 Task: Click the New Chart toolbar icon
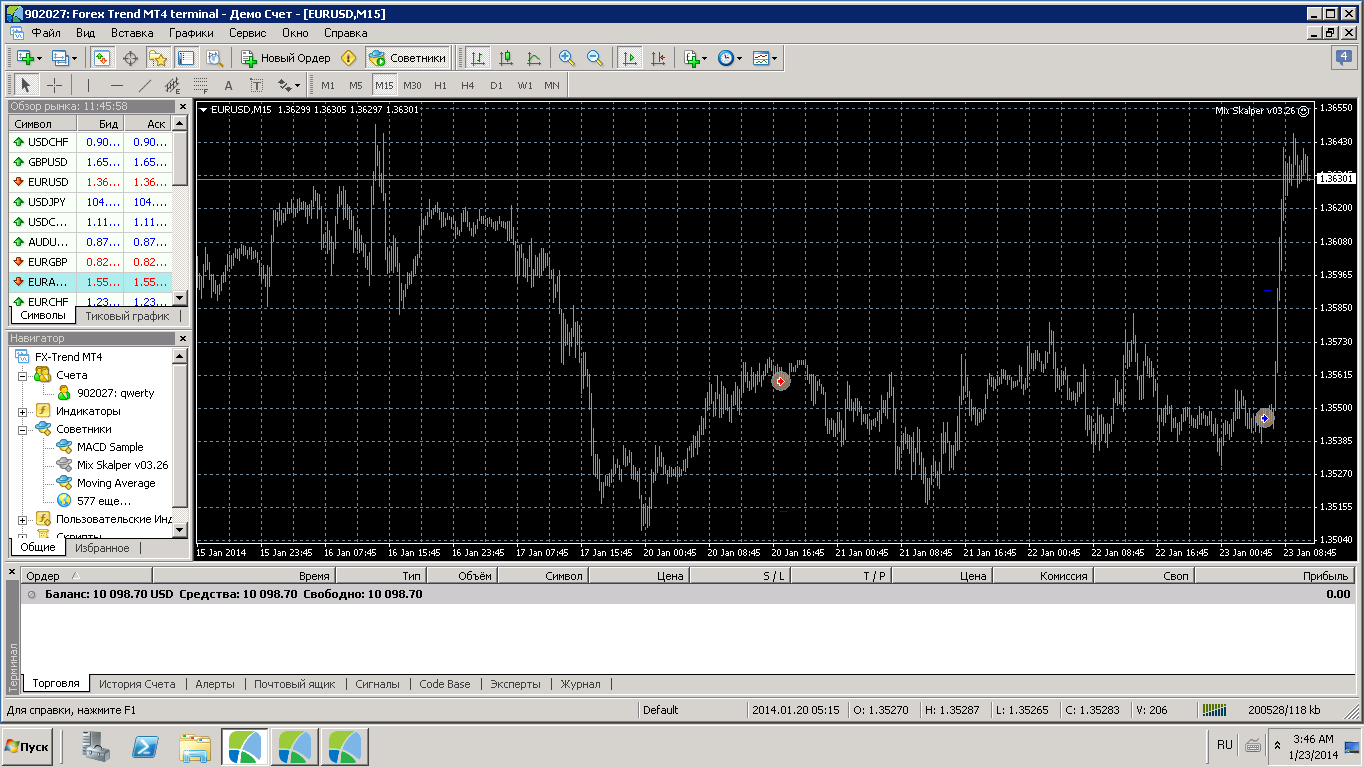[x=24, y=58]
